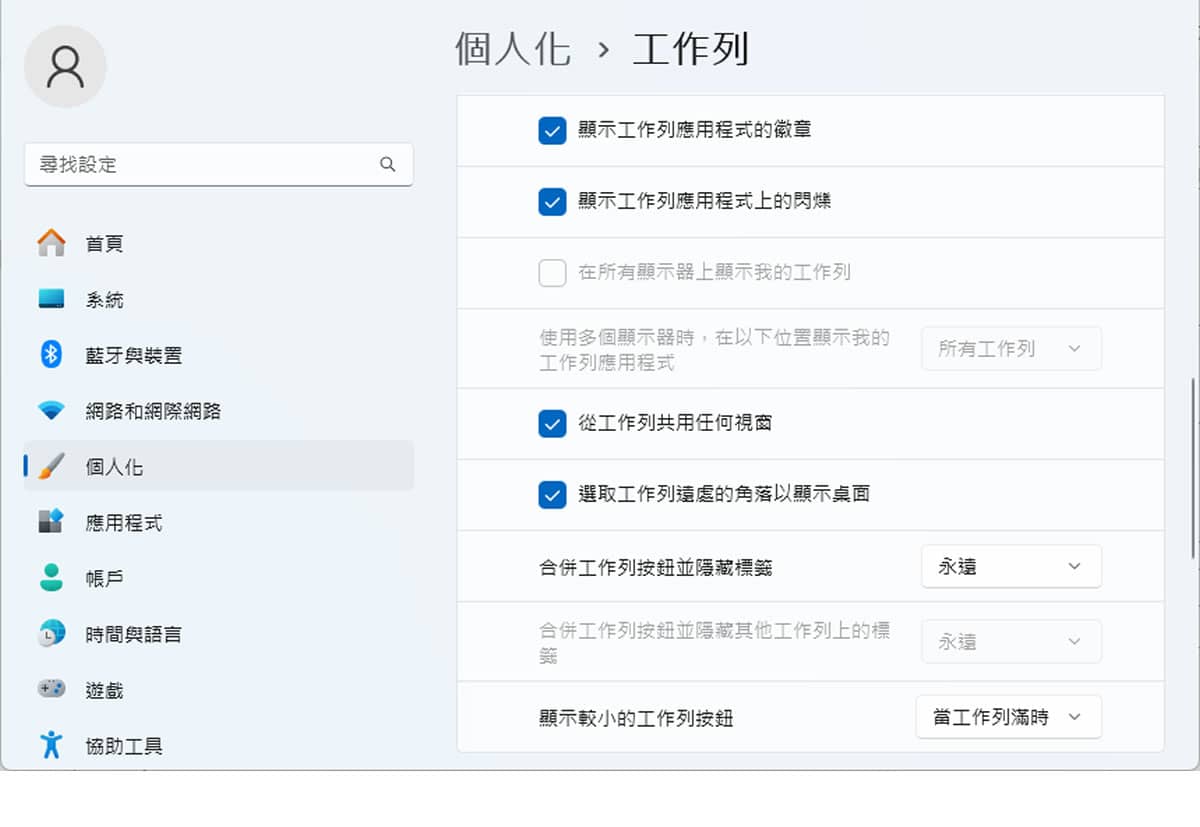Expand the 合併工作列按鈕並隱藏標籤 dropdown
The width and height of the screenshot is (1200, 827).
(x=1010, y=567)
